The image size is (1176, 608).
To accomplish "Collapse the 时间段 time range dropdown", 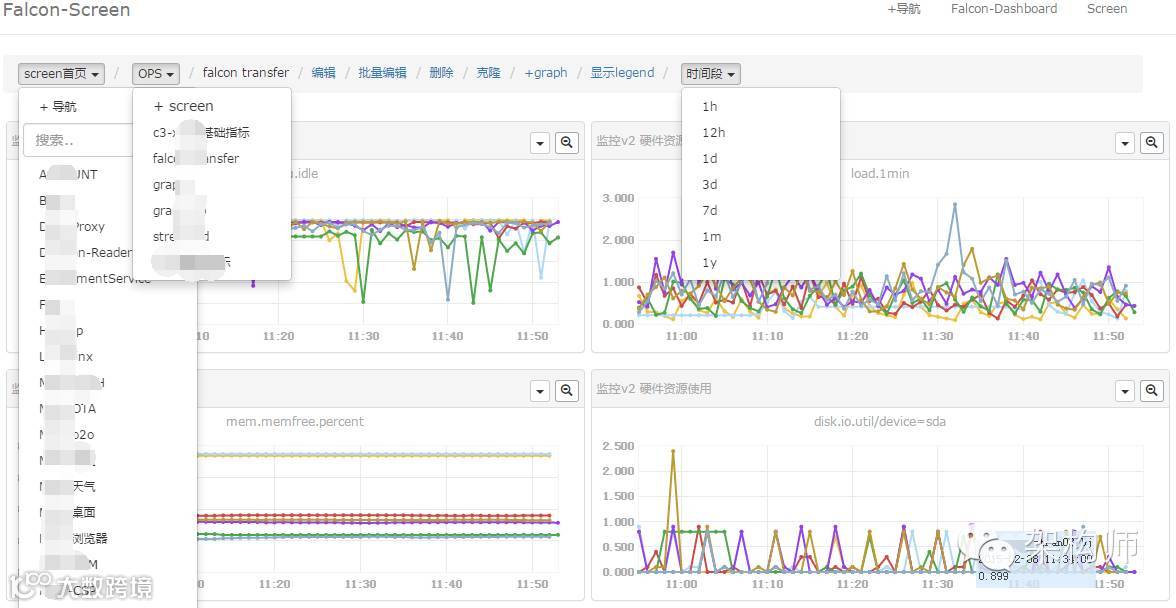I will pos(711,73).
